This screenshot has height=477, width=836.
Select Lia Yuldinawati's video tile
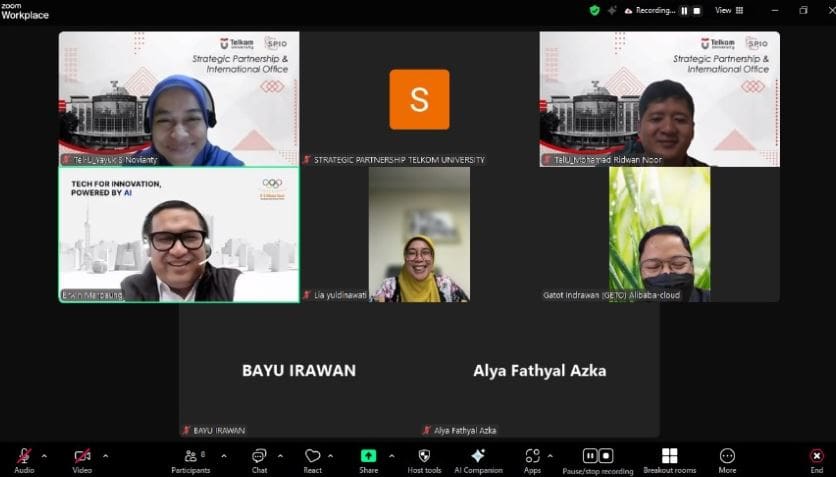pyautogui.click(x=419, y=234)
